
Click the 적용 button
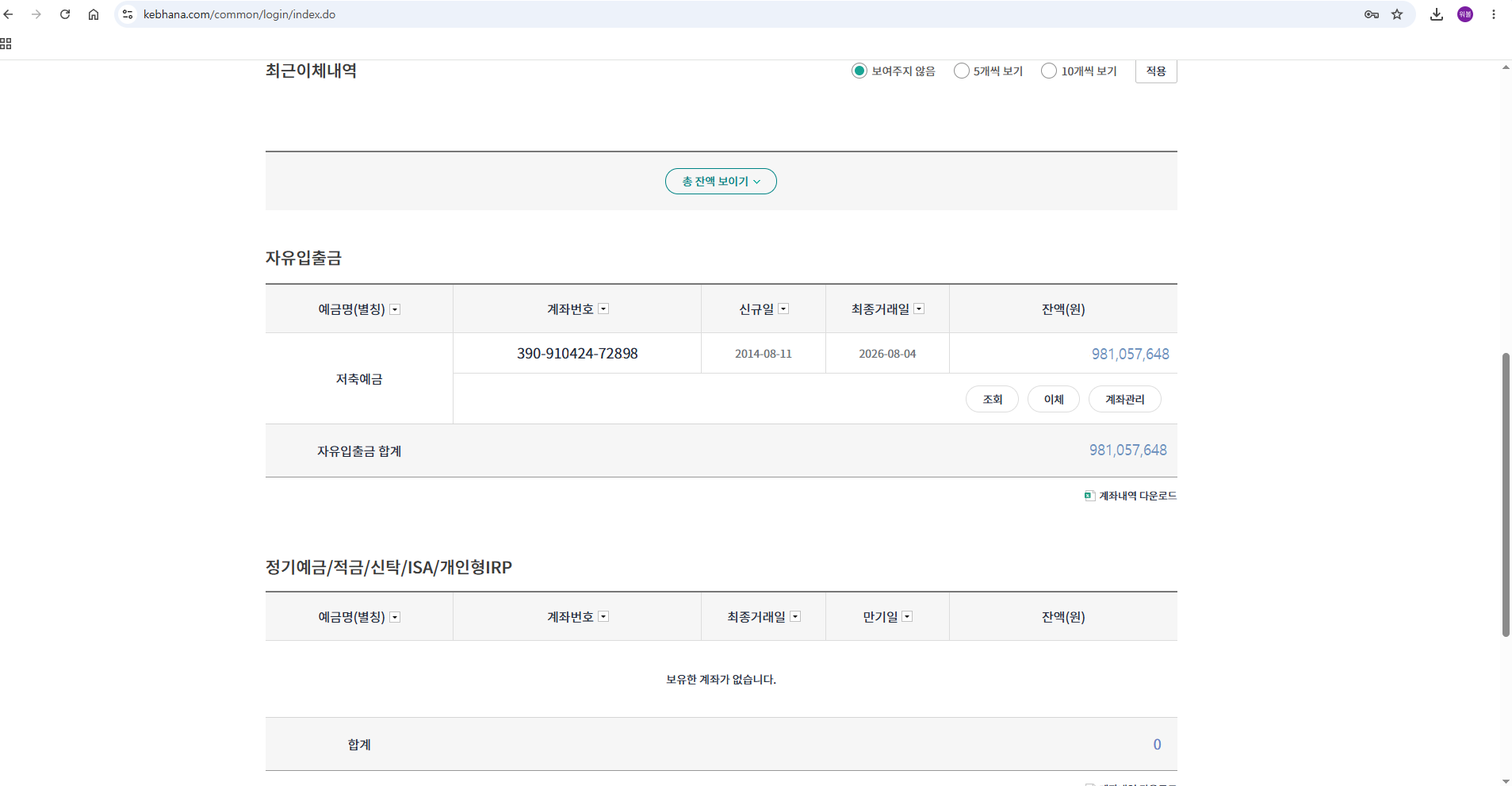click(1156, 71)
